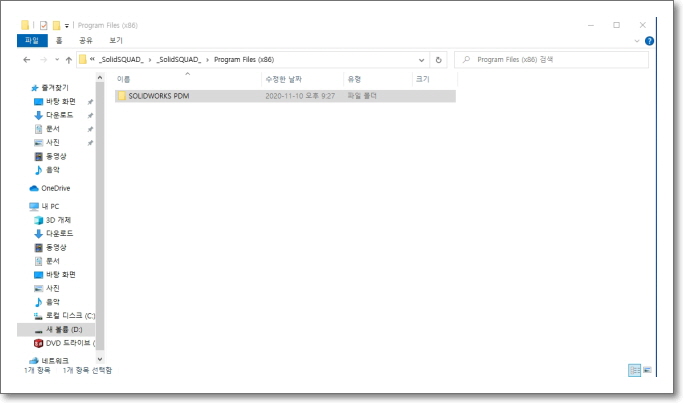Click Program Files (x86) breadcrumb segment
Image resolution: width=684 pixels, height=404 pixels.
click(x=244, y=60)
